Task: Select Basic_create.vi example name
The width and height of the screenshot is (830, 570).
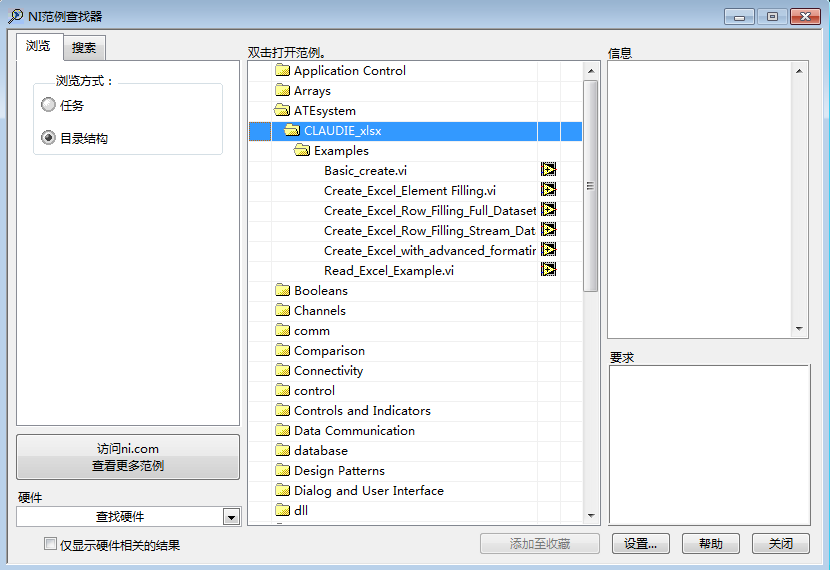Action: point(365,171)
